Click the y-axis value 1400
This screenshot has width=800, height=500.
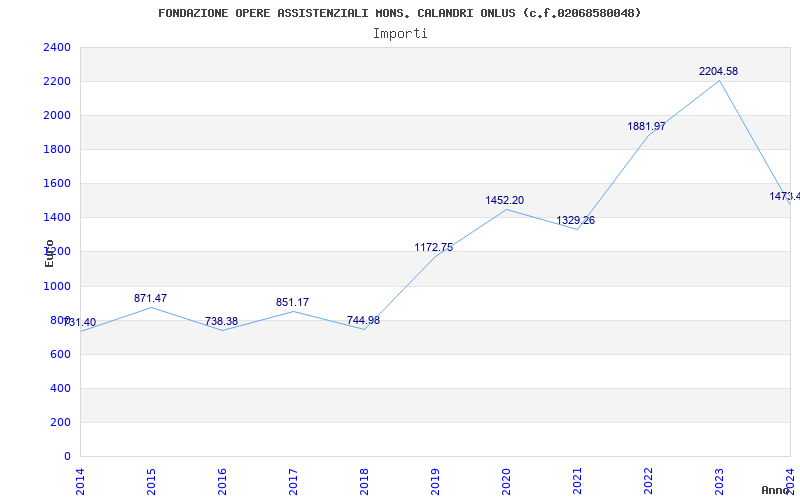57,218
